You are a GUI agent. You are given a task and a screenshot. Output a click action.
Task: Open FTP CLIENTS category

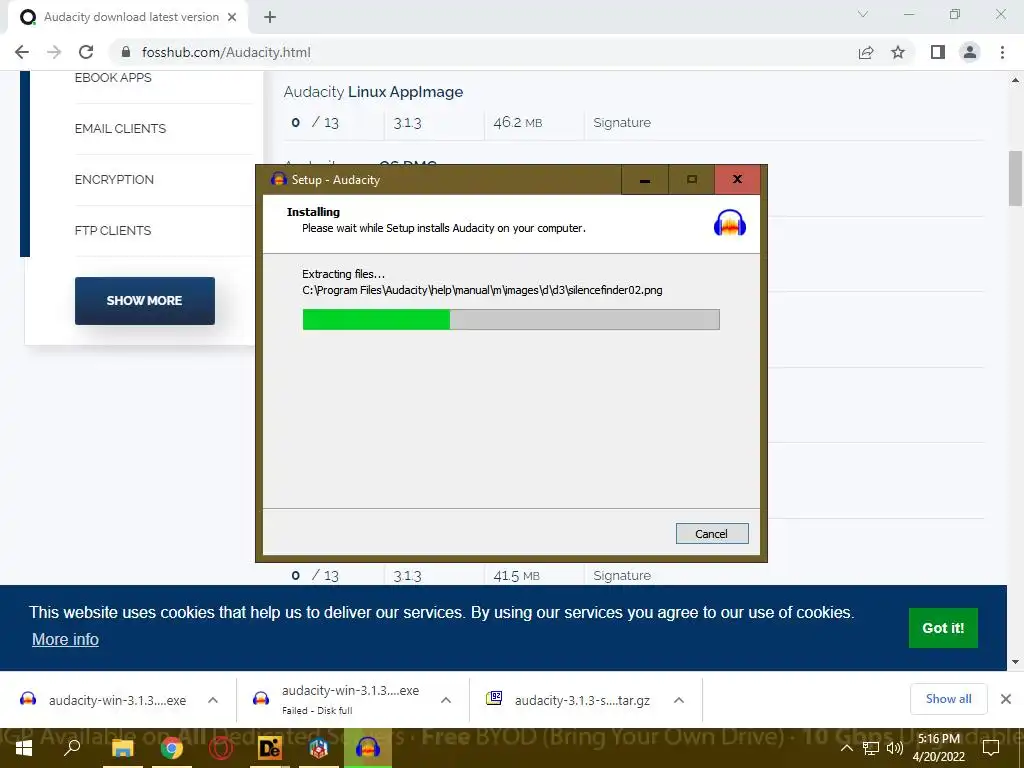tap(113, 231)
